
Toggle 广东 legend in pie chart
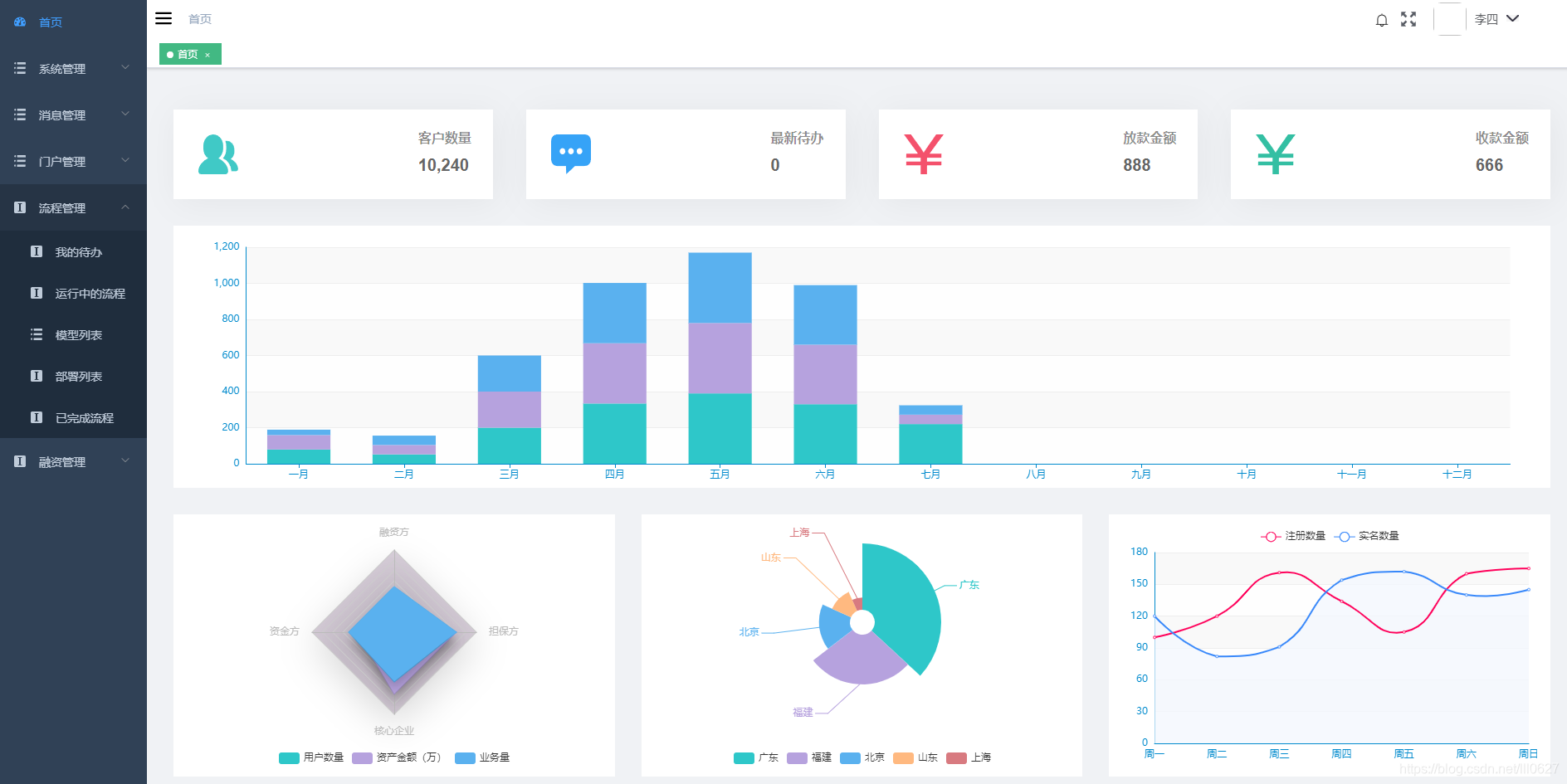pos(756,757)
